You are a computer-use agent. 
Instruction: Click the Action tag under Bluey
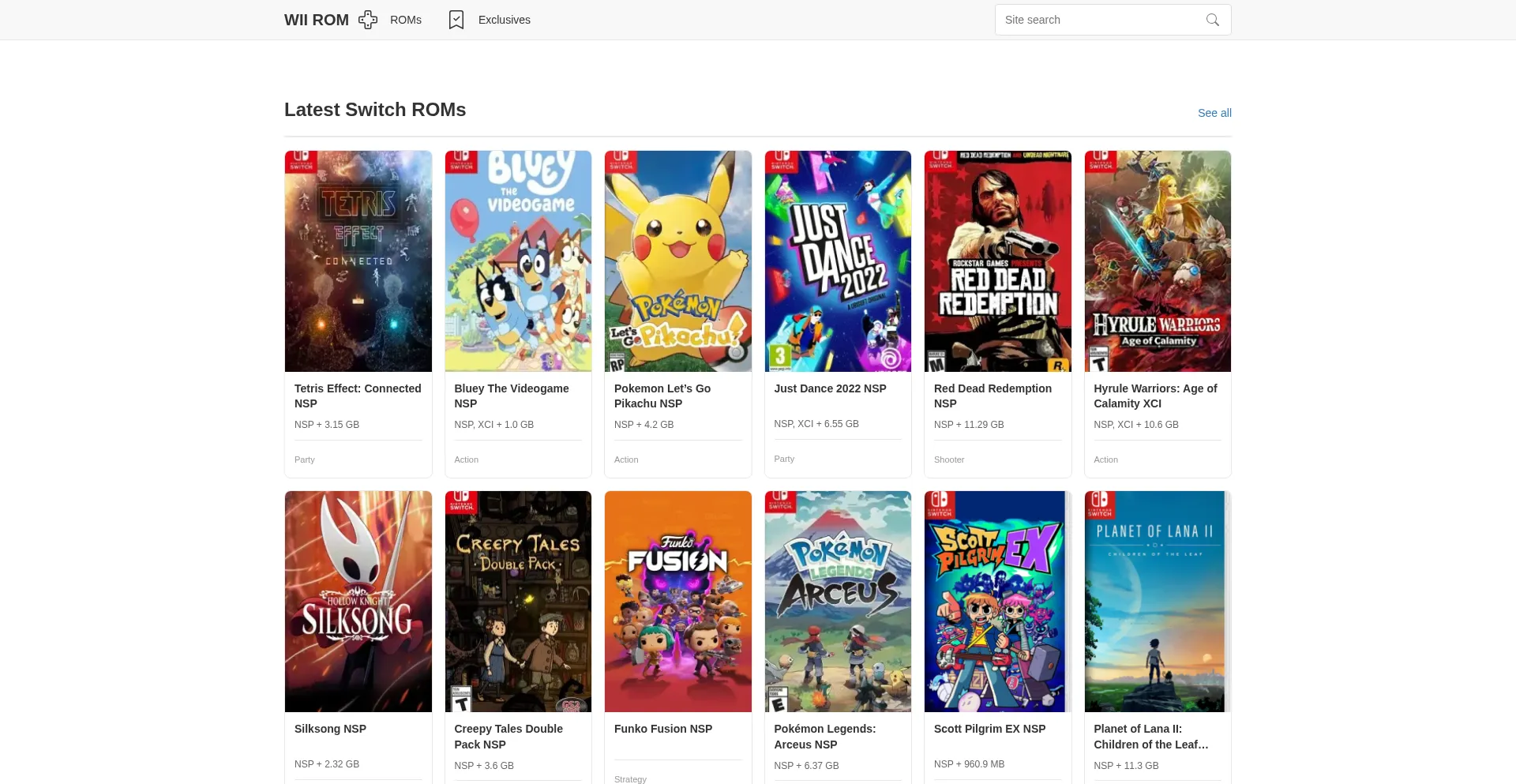[x=467, y=460]
